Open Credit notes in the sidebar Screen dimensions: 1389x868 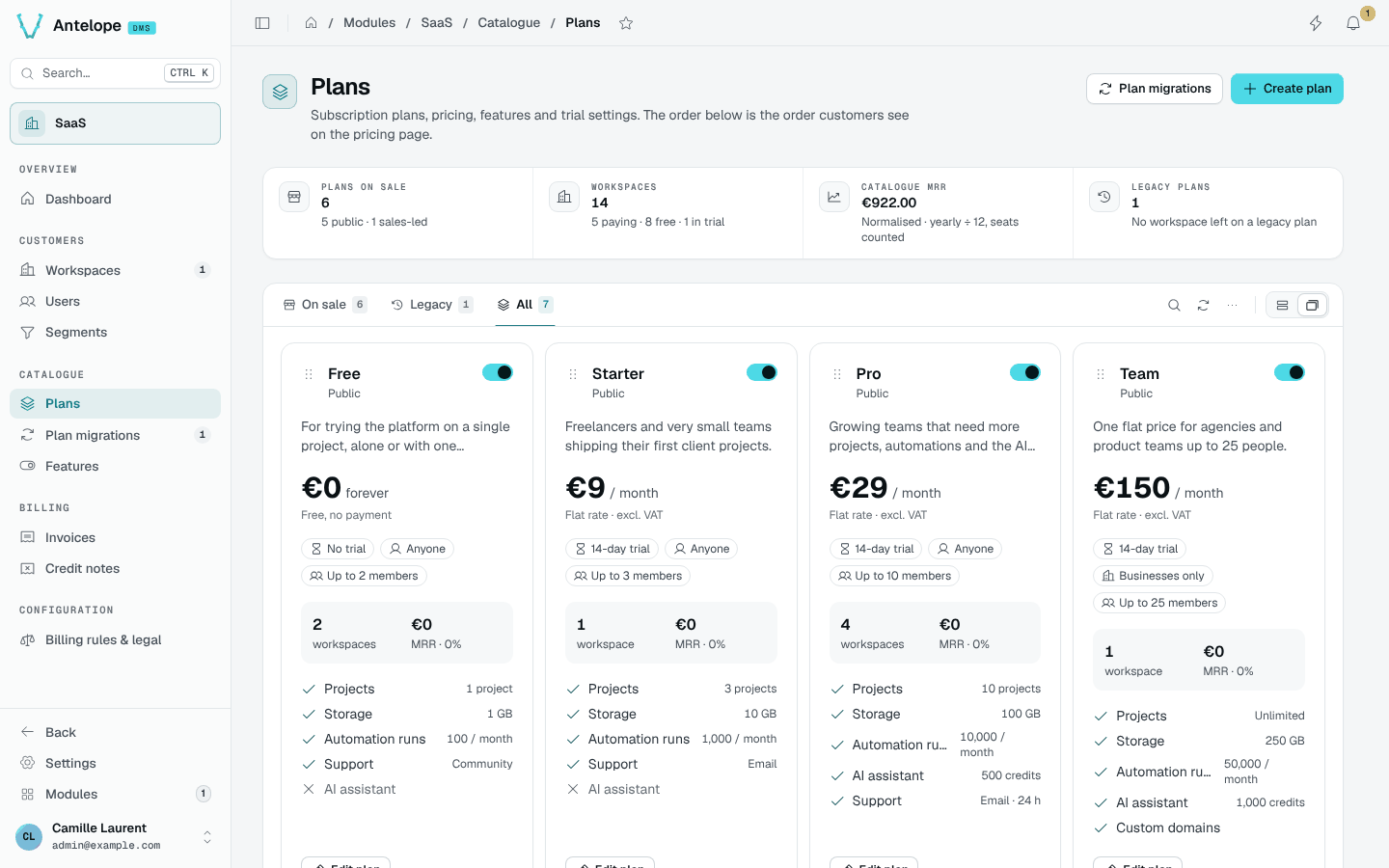[x=116, y=568]
